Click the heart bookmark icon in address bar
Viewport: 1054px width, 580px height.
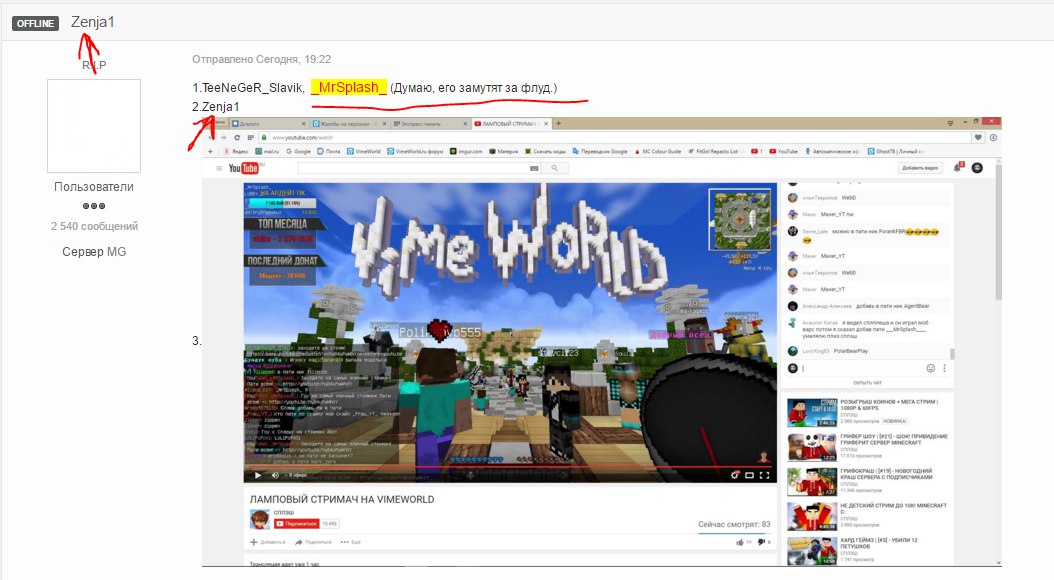point(978,137)
